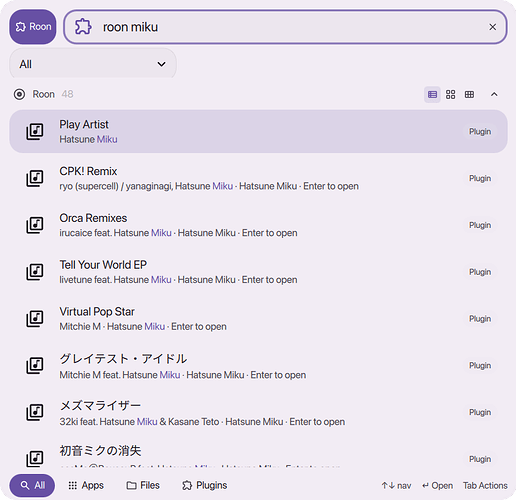Image resolution: width=516 pixels, height=500 pixels.
Task: Open the All filter dropdown
Action: pyautogui.click(x=93, y=64)
